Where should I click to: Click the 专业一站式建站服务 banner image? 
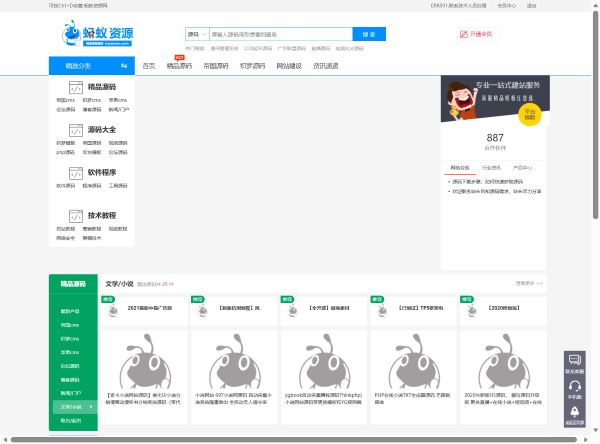point(495,99)
